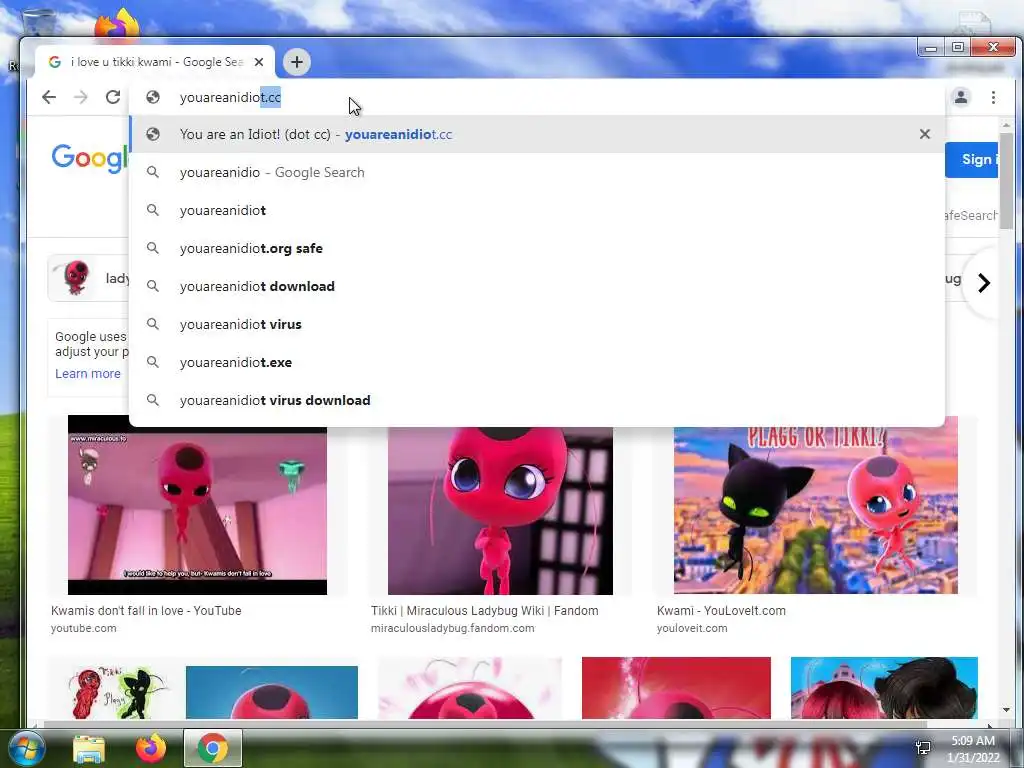The width and height of the screenshot is (1024, 768).
Task: Open the Chrome profile avatar icon
Action: point(961,97)
